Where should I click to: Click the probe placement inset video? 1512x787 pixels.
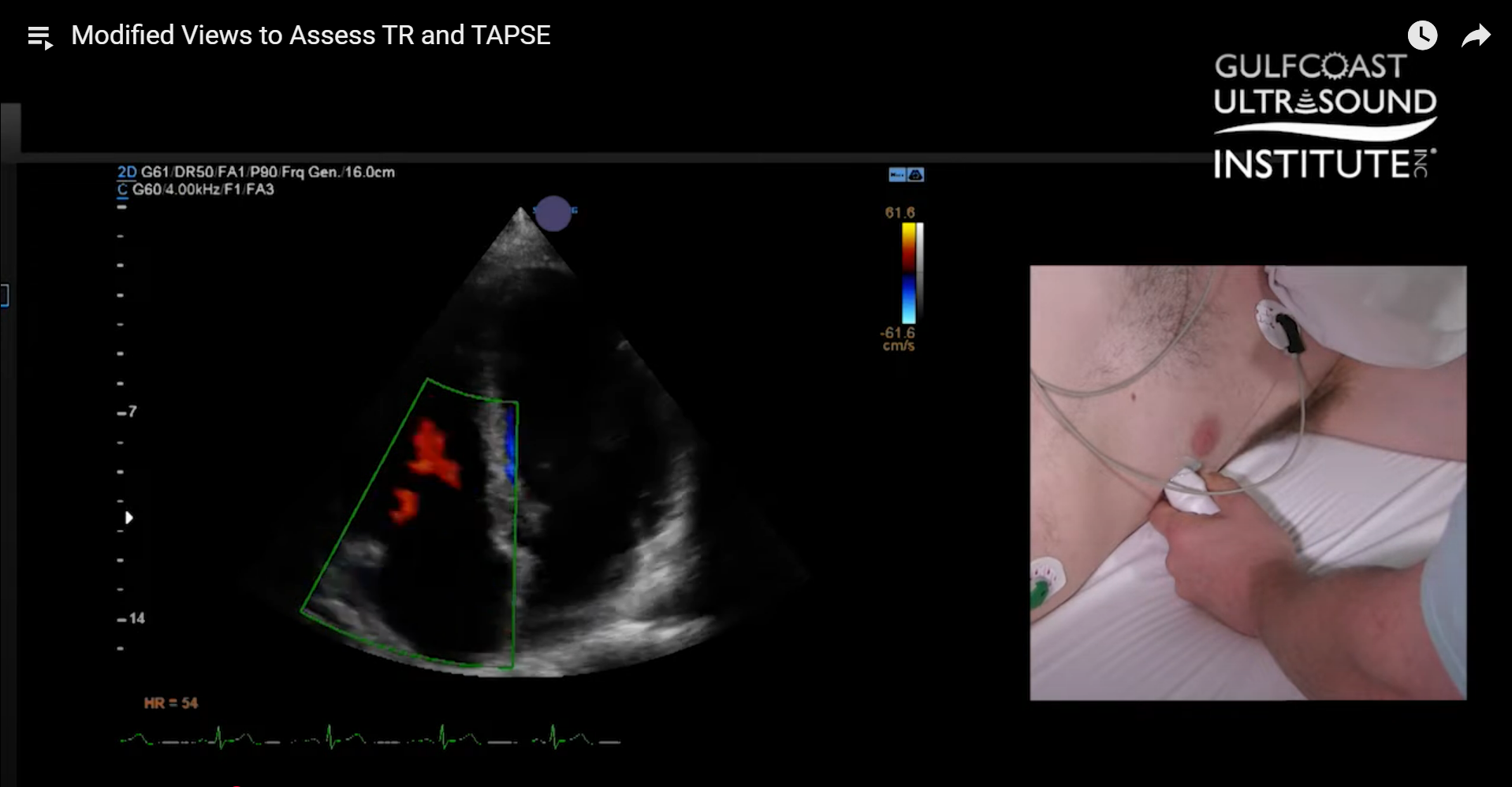[x=1247, y=482]
